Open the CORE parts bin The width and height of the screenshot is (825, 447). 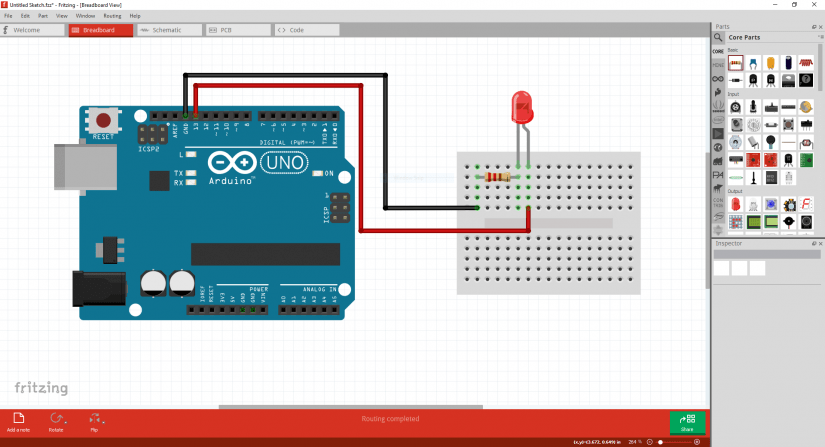(718, 52)
